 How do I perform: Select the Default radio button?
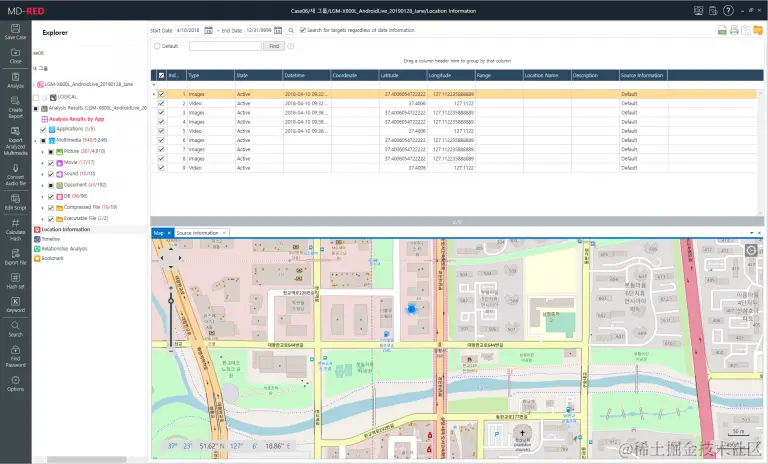click(x=157, y=46)
